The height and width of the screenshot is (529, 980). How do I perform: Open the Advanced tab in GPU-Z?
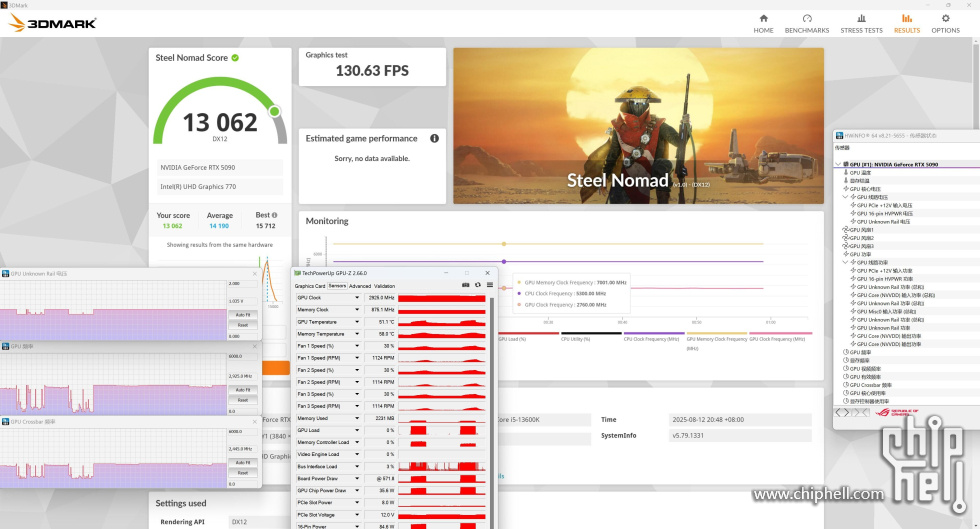[x=359, y=286]
